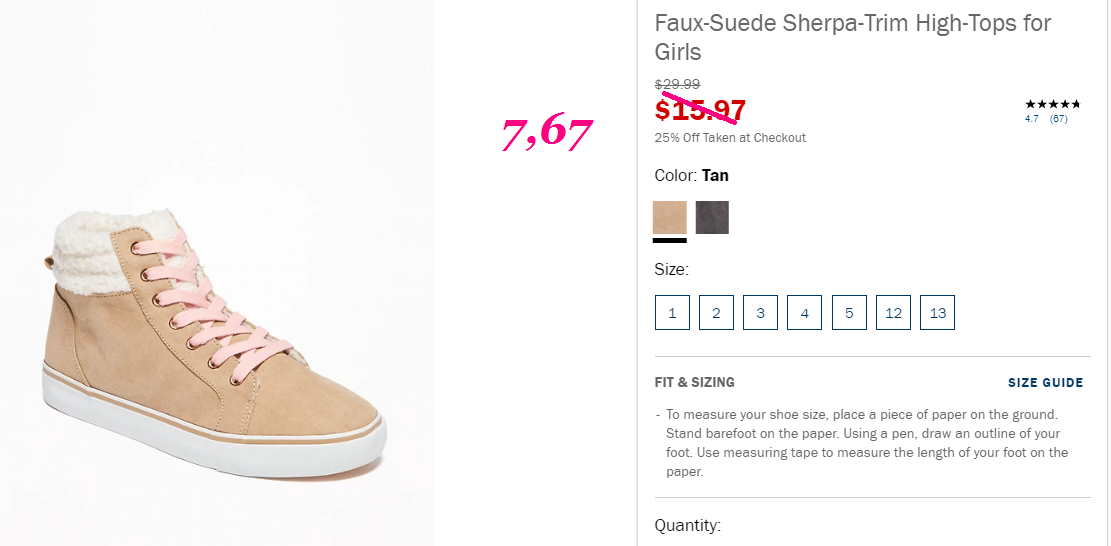Click the FIT & SIZING heading
The image size is (1111, 546).
(x=694, y=382)
